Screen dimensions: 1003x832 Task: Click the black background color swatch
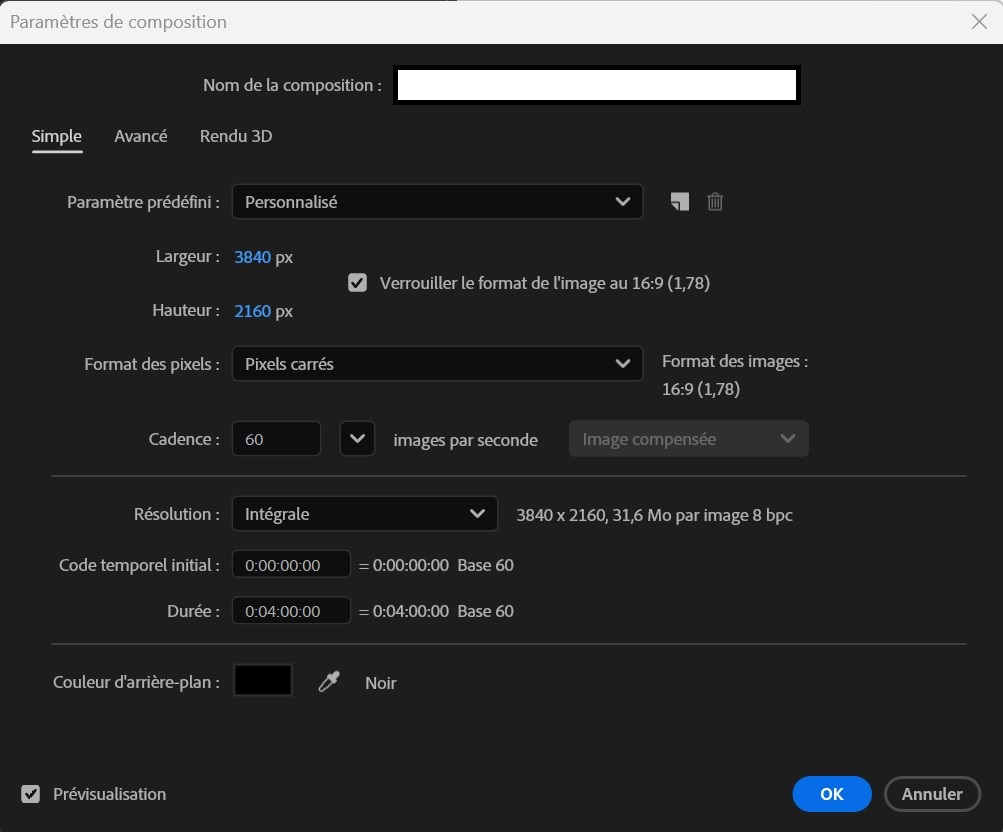[x=263, y=681]
